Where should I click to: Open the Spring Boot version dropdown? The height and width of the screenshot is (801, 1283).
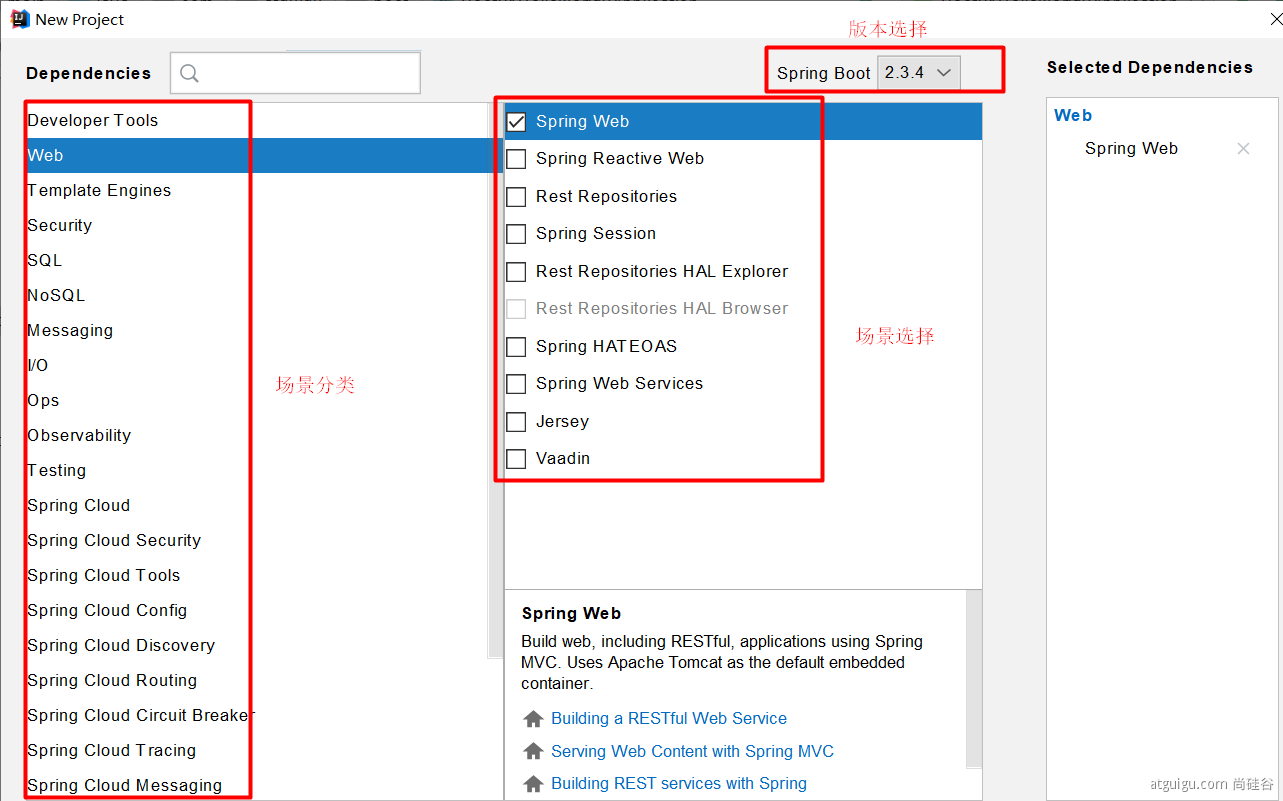pos(919,73)
